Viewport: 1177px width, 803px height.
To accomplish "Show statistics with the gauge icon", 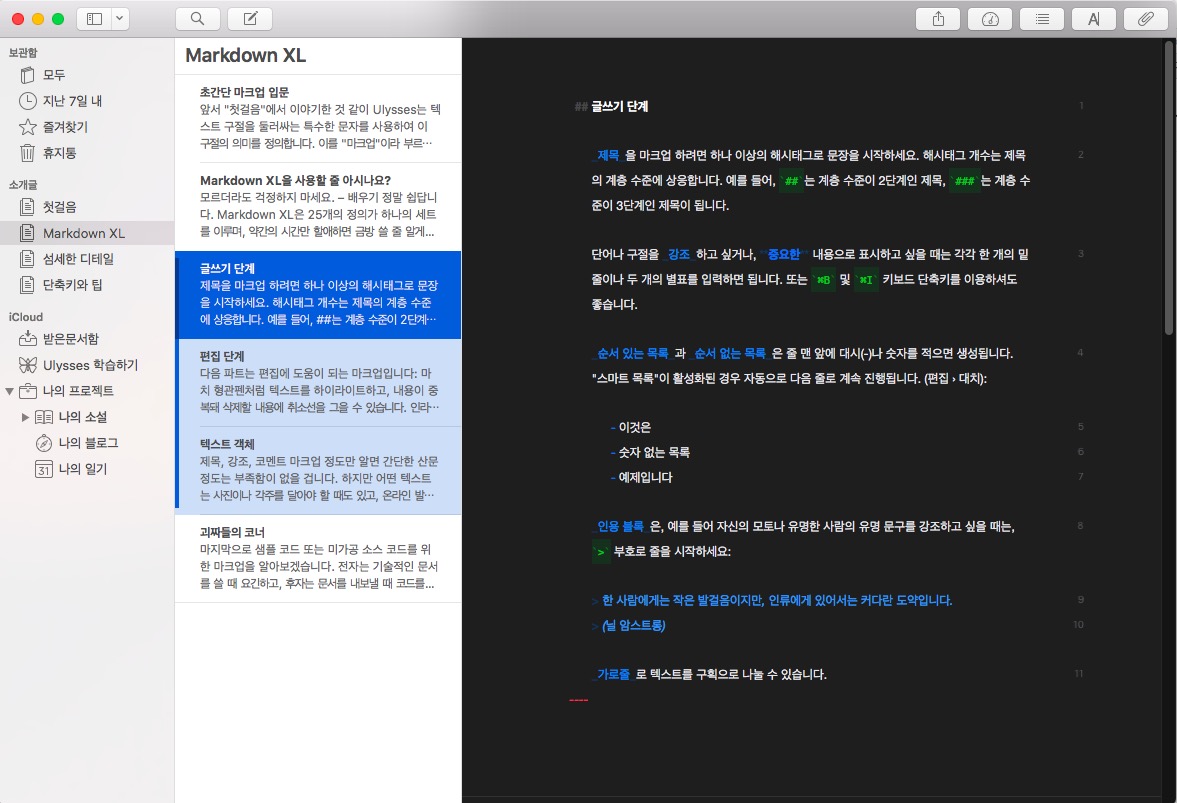I will click(x=990, y=19).
